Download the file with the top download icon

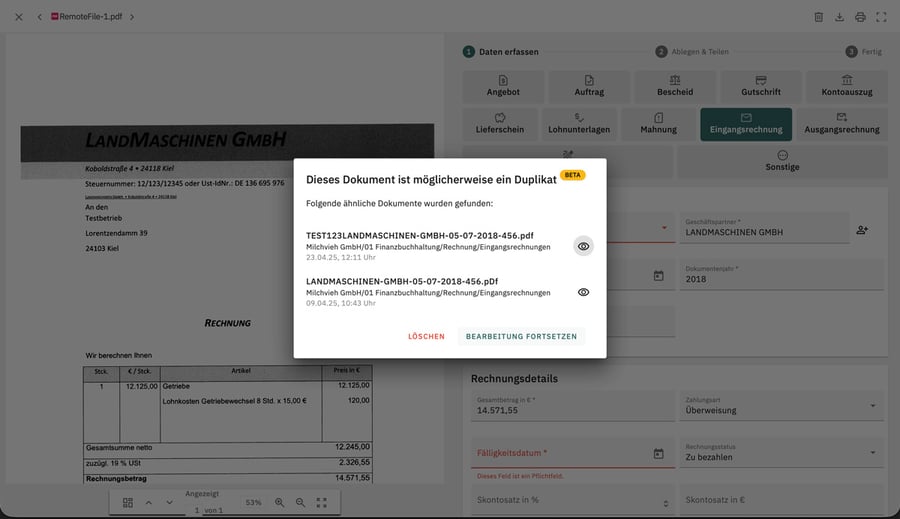[x=839, y=17]
